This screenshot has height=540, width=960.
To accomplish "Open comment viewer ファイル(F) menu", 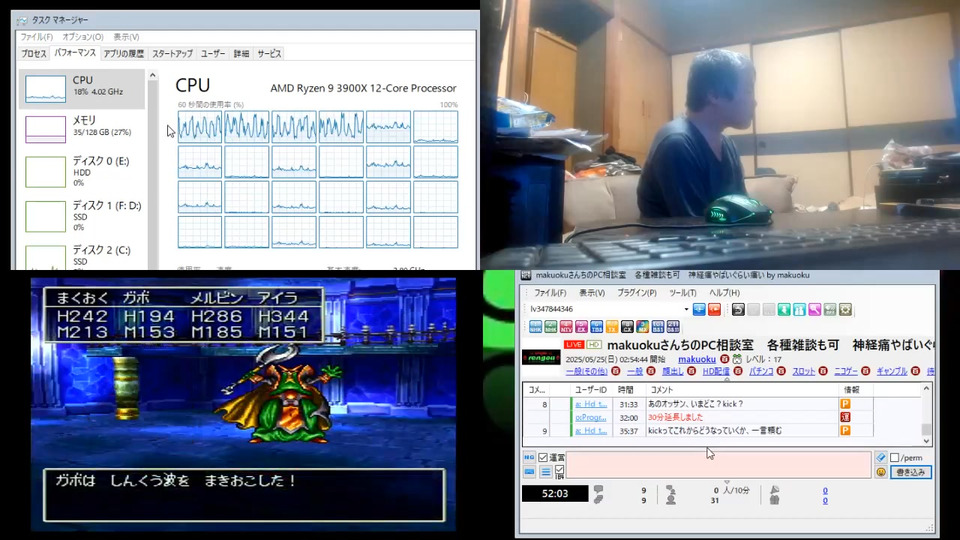I will point(550,293).
